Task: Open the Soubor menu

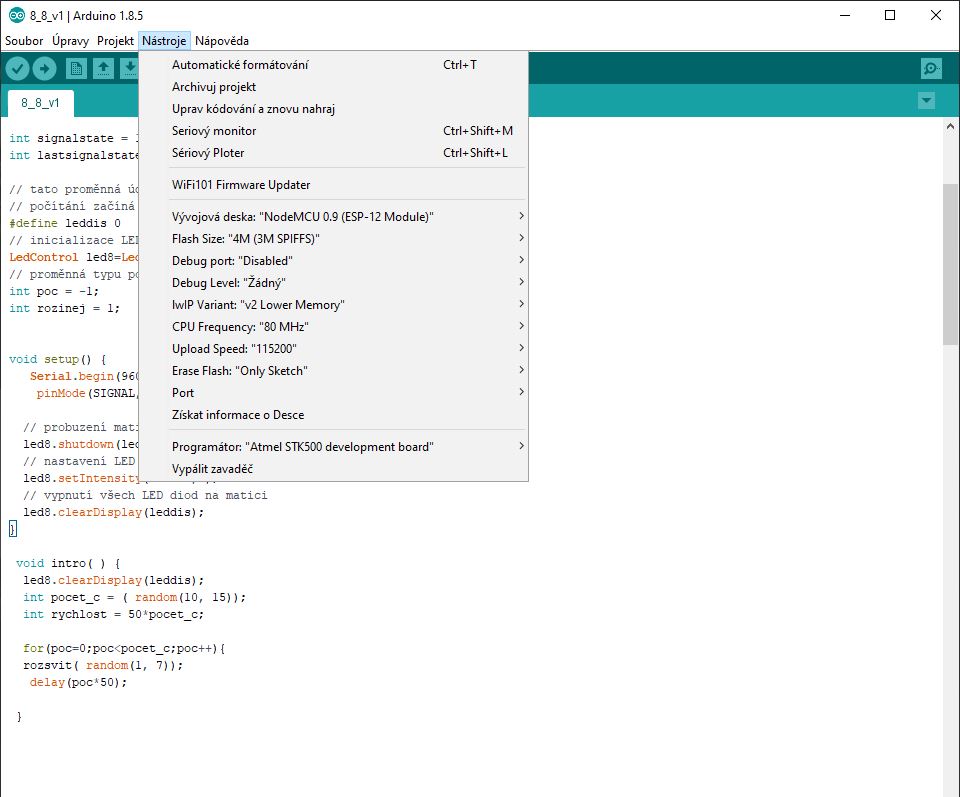Action: (24, 41)
